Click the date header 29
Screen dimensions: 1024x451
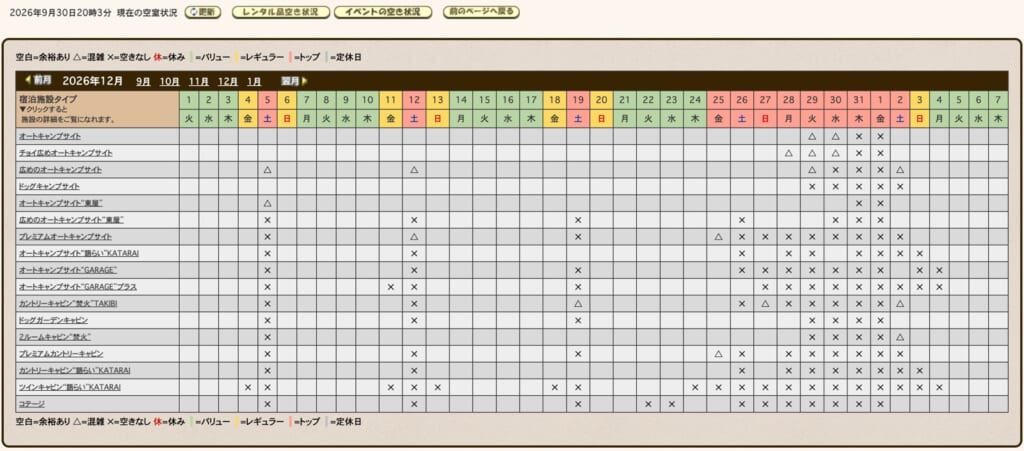tap(812, 100)
